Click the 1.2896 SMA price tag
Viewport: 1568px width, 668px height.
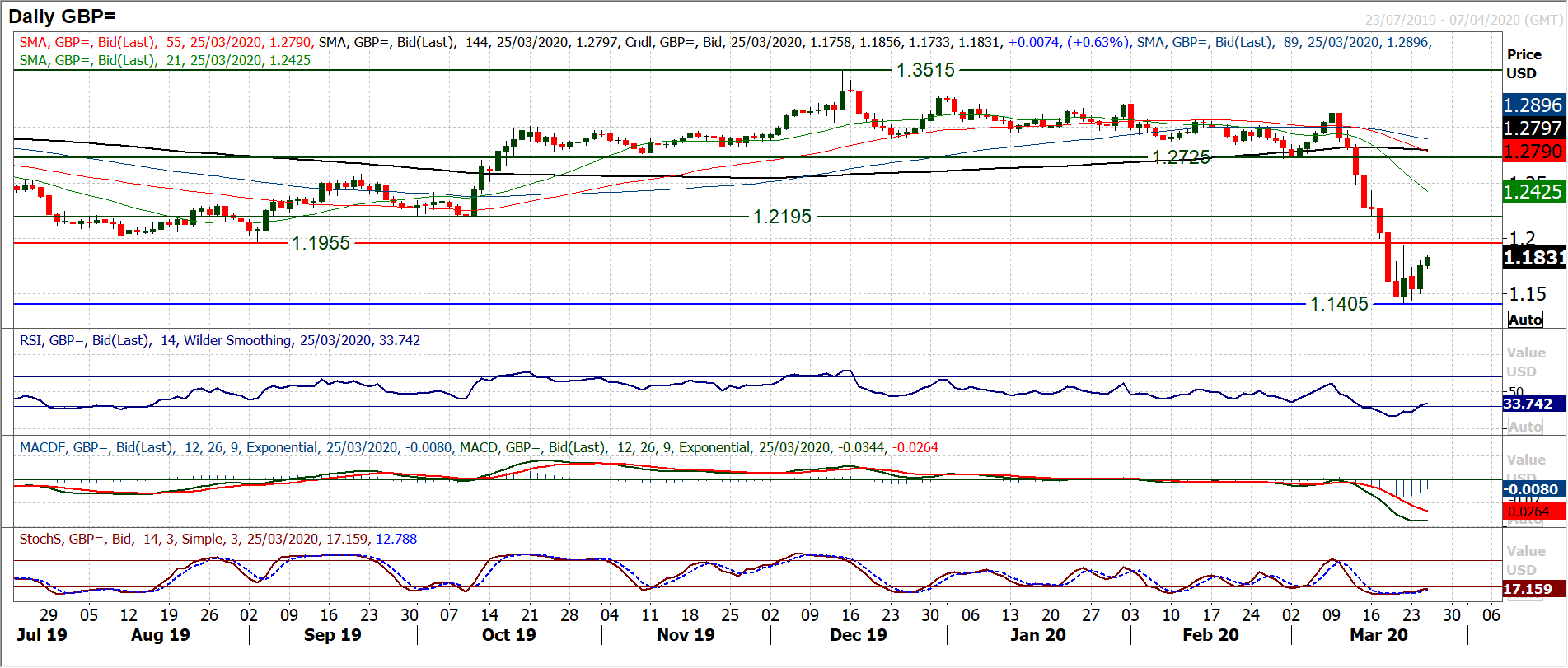(1533, 105)
